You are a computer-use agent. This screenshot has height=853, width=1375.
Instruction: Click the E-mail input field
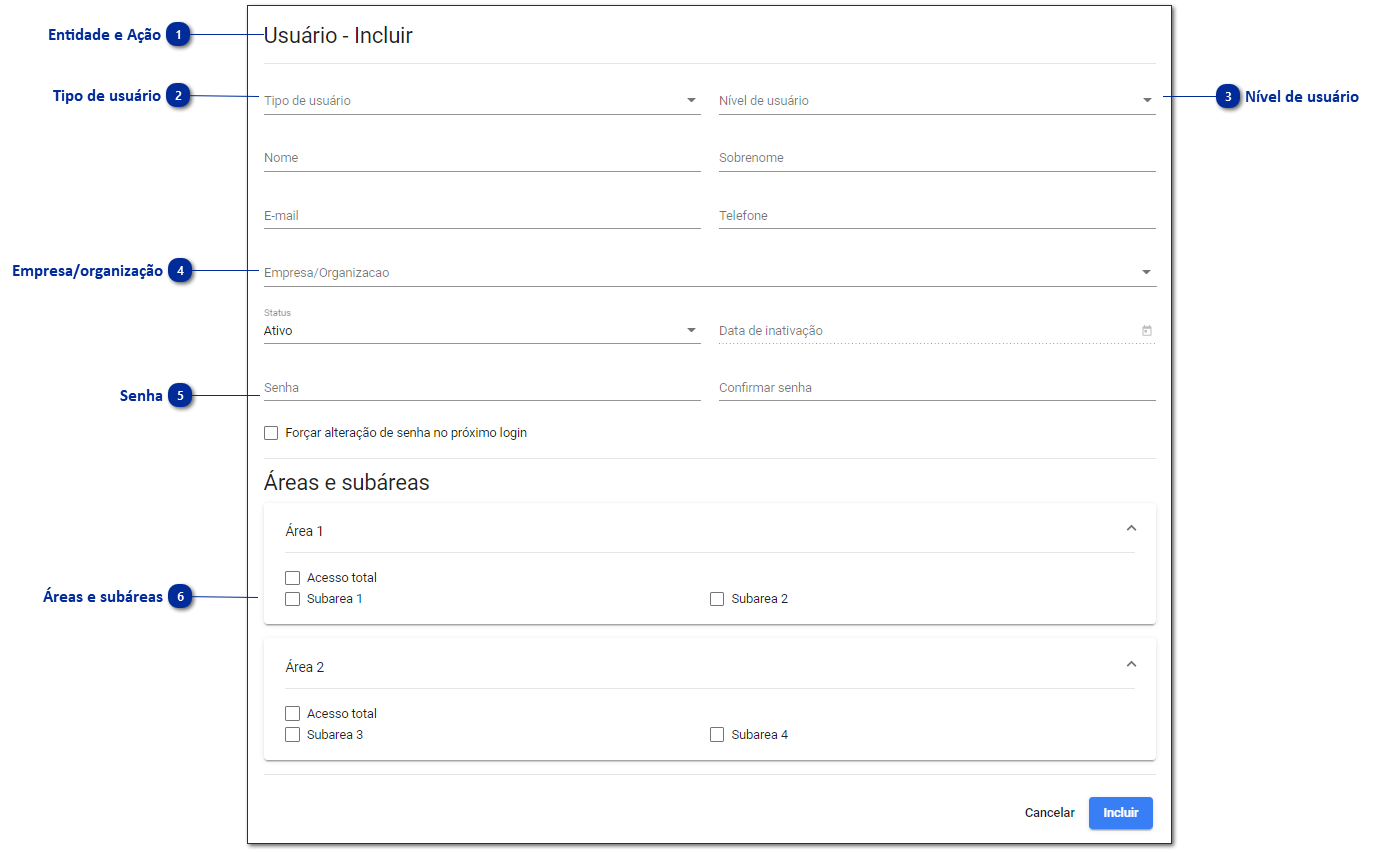pyautogui.click(x=482, y=216)
